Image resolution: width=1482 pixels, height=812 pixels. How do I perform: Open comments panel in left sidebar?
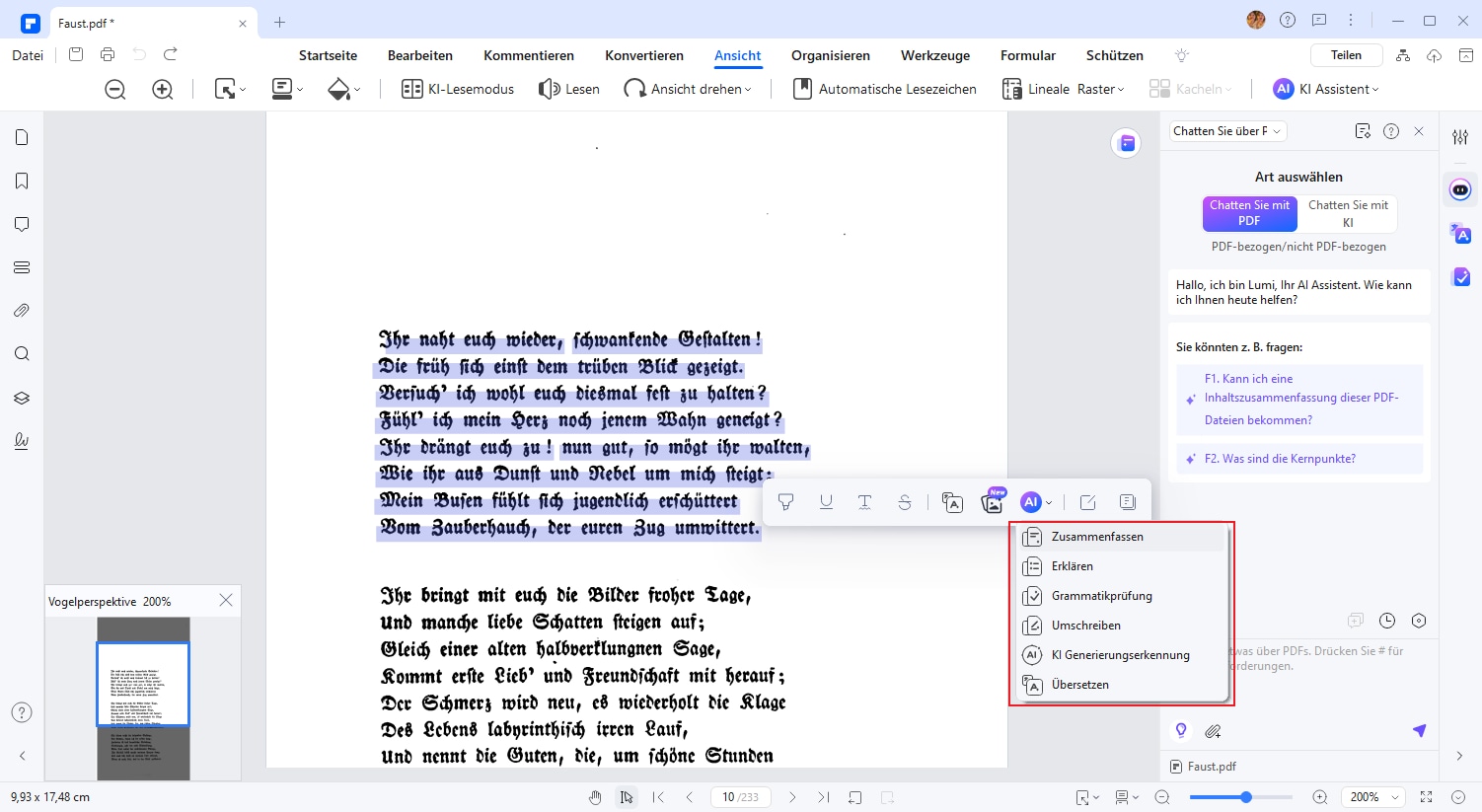(x=22, y=224)
